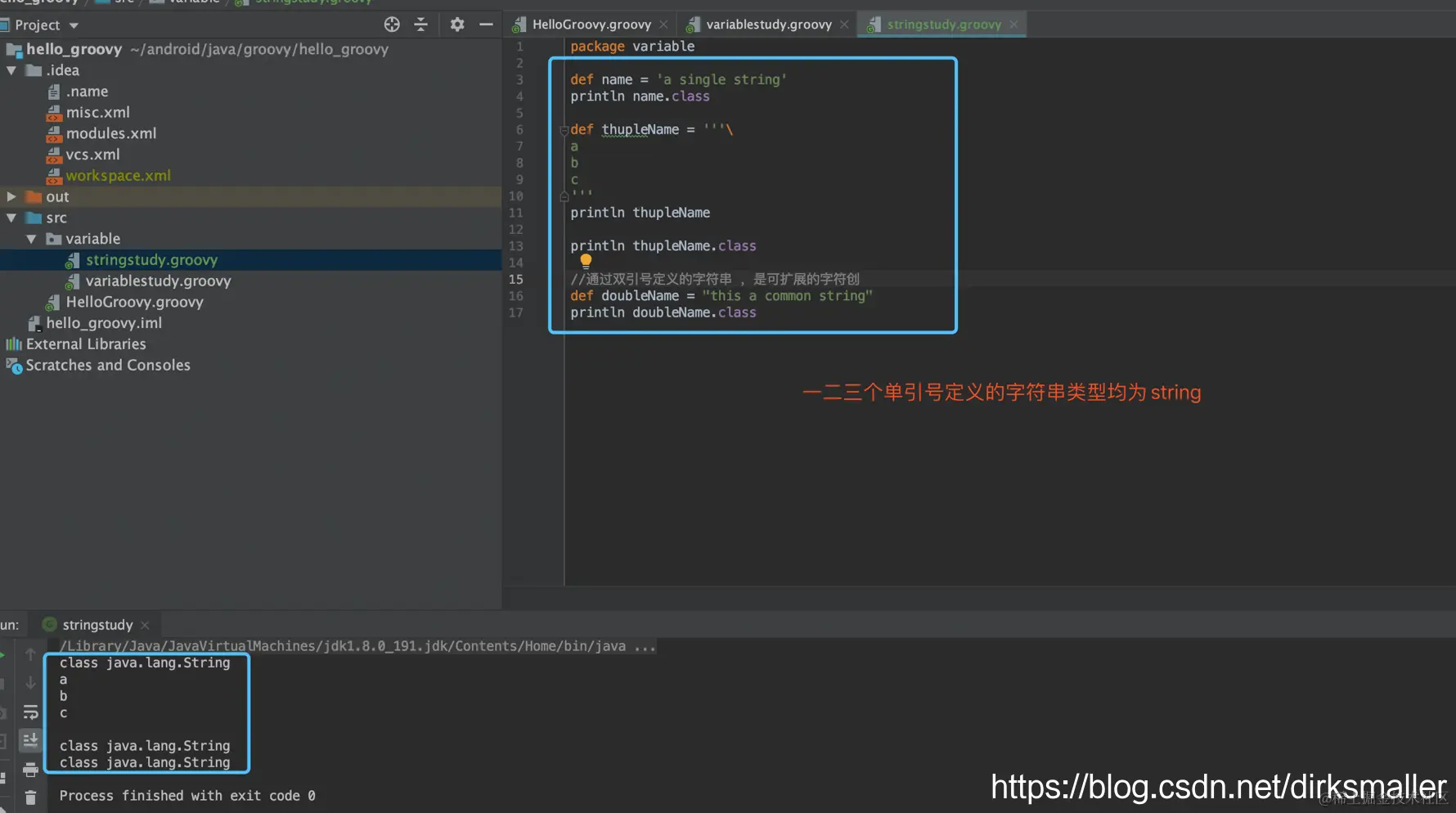Click the intention lightbulb icon in editor
The width and height of the screenshot is (1456, 813).
[x=586, y=261]
